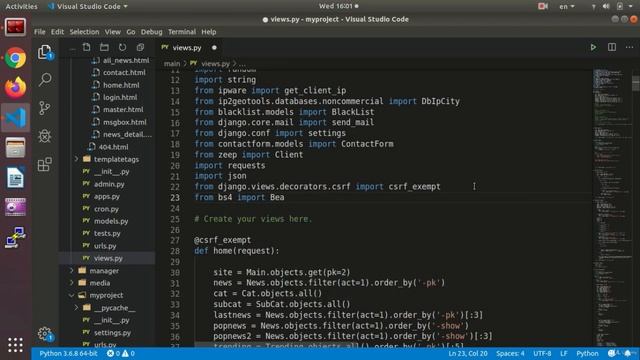This screenshot has height=360, width=640.
Task: Open admin.py in explorer
Action: (109, 184)
